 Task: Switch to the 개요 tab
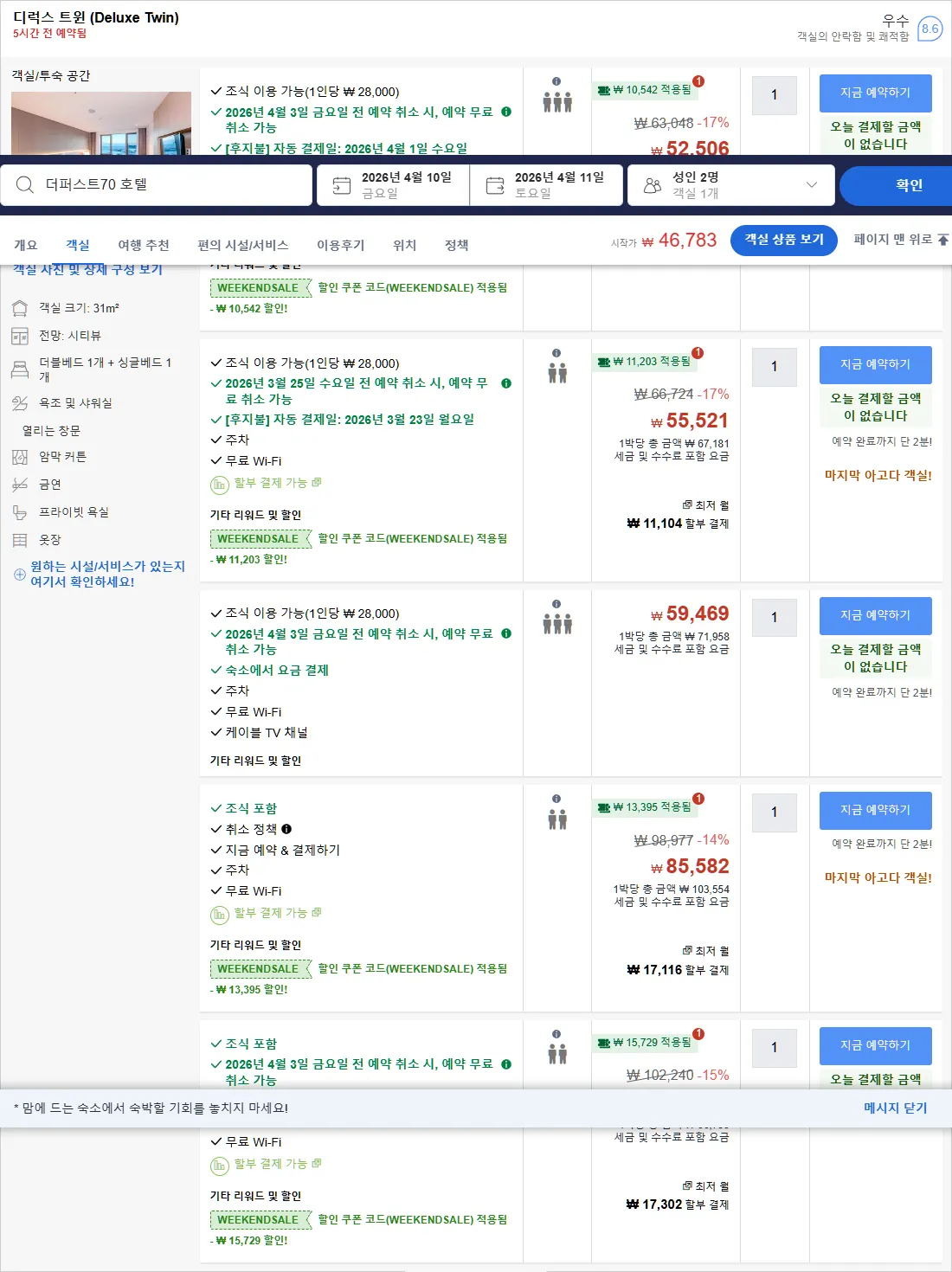(x=26, y=245)
